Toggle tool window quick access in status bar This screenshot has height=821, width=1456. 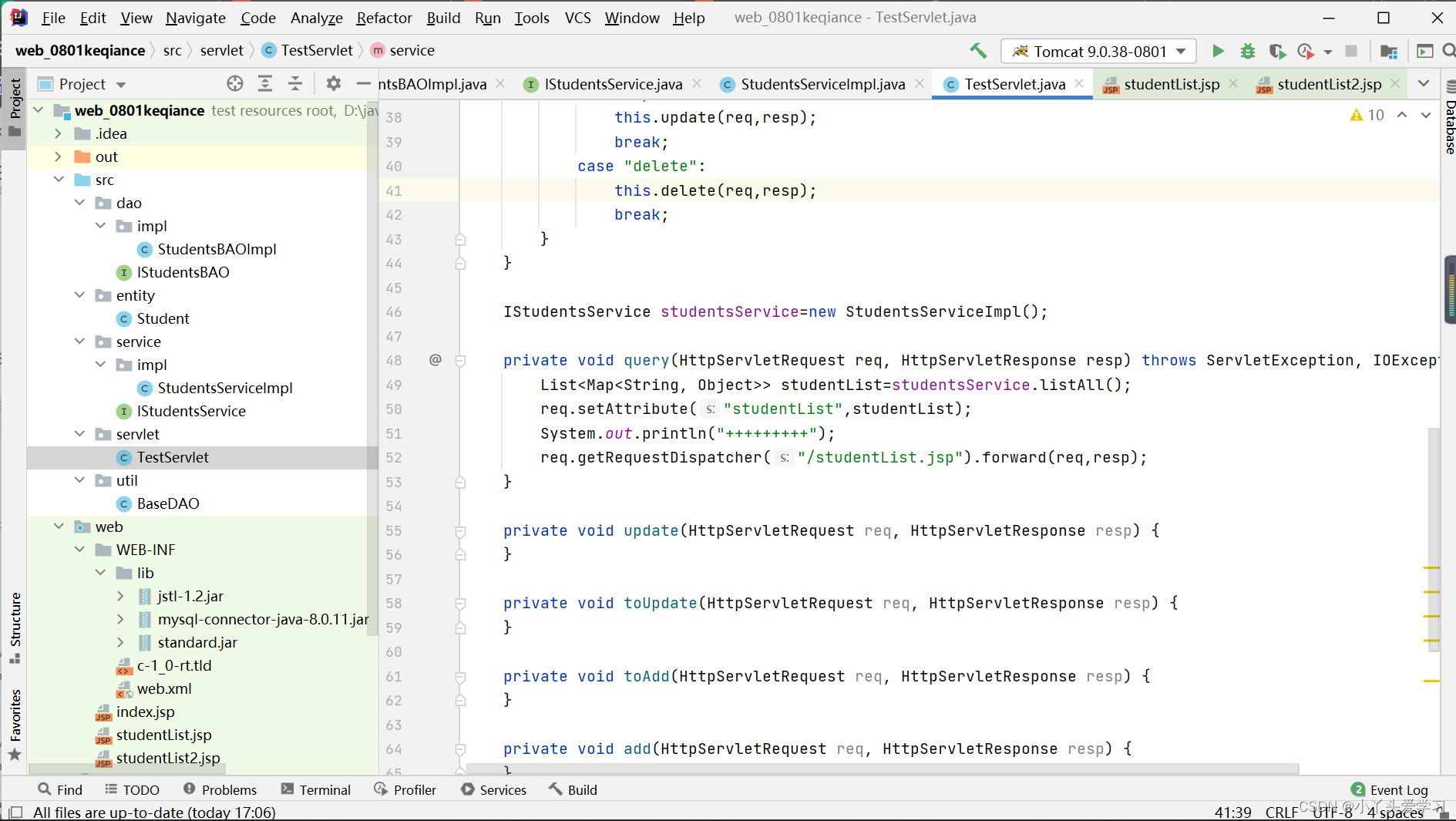coord(15,812)
